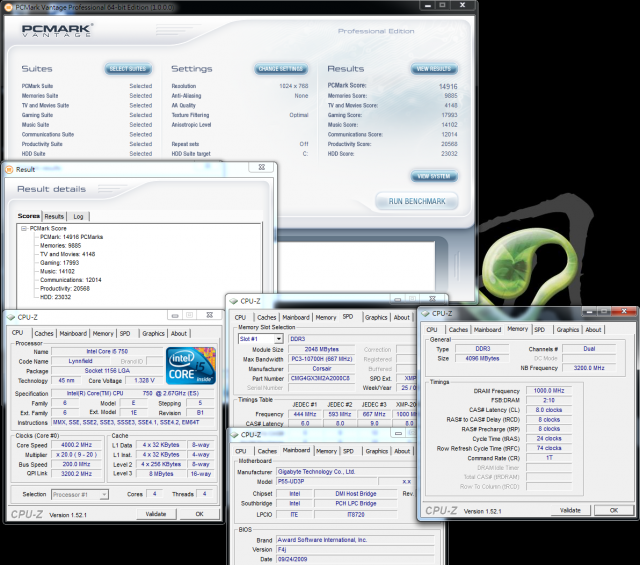
Task: Open About tab in the CPU-Z processor window
Action: click(x=179, y=334)
